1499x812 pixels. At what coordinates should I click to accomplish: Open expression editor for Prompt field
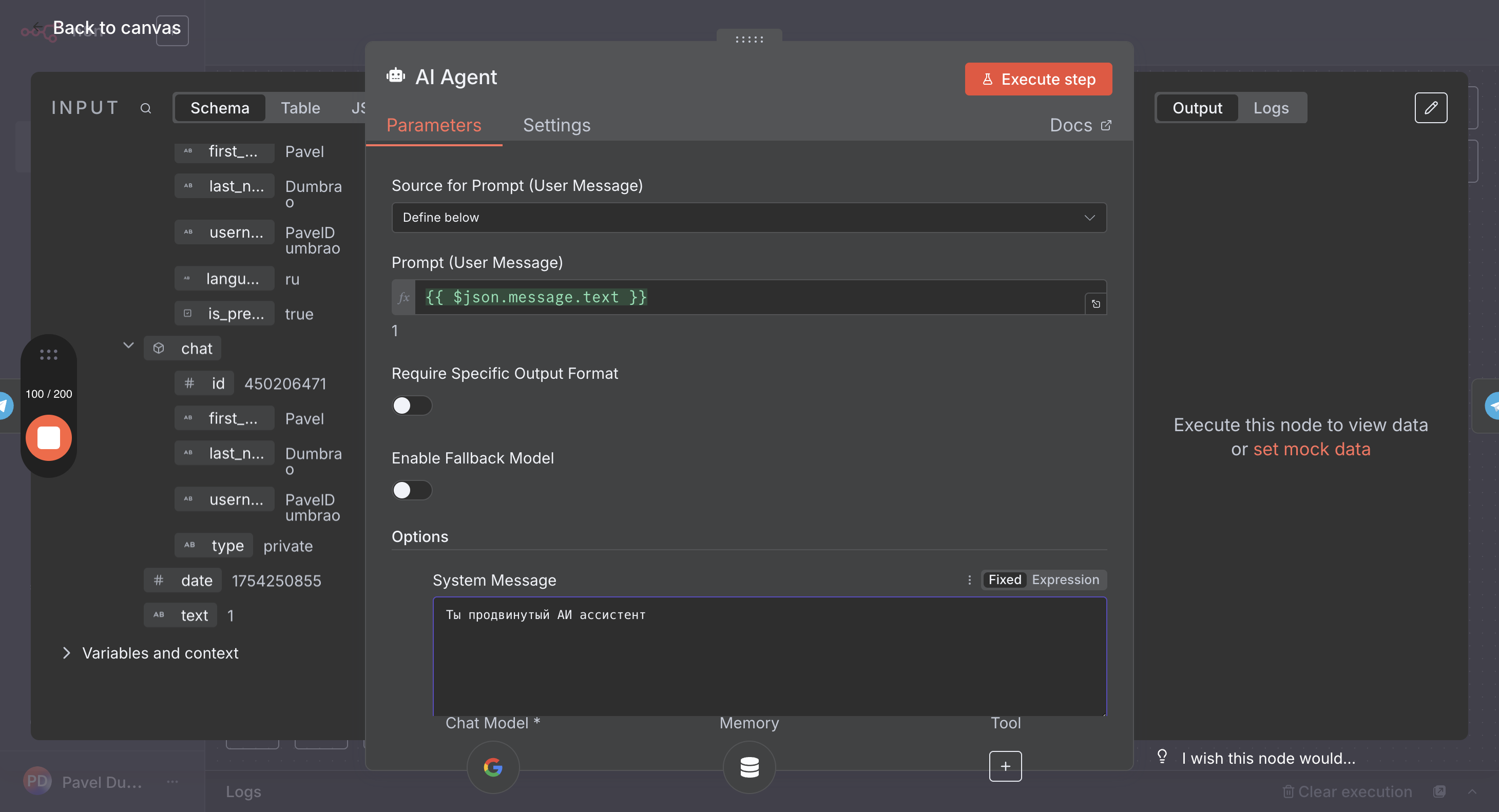click(x=1095, y=304)
